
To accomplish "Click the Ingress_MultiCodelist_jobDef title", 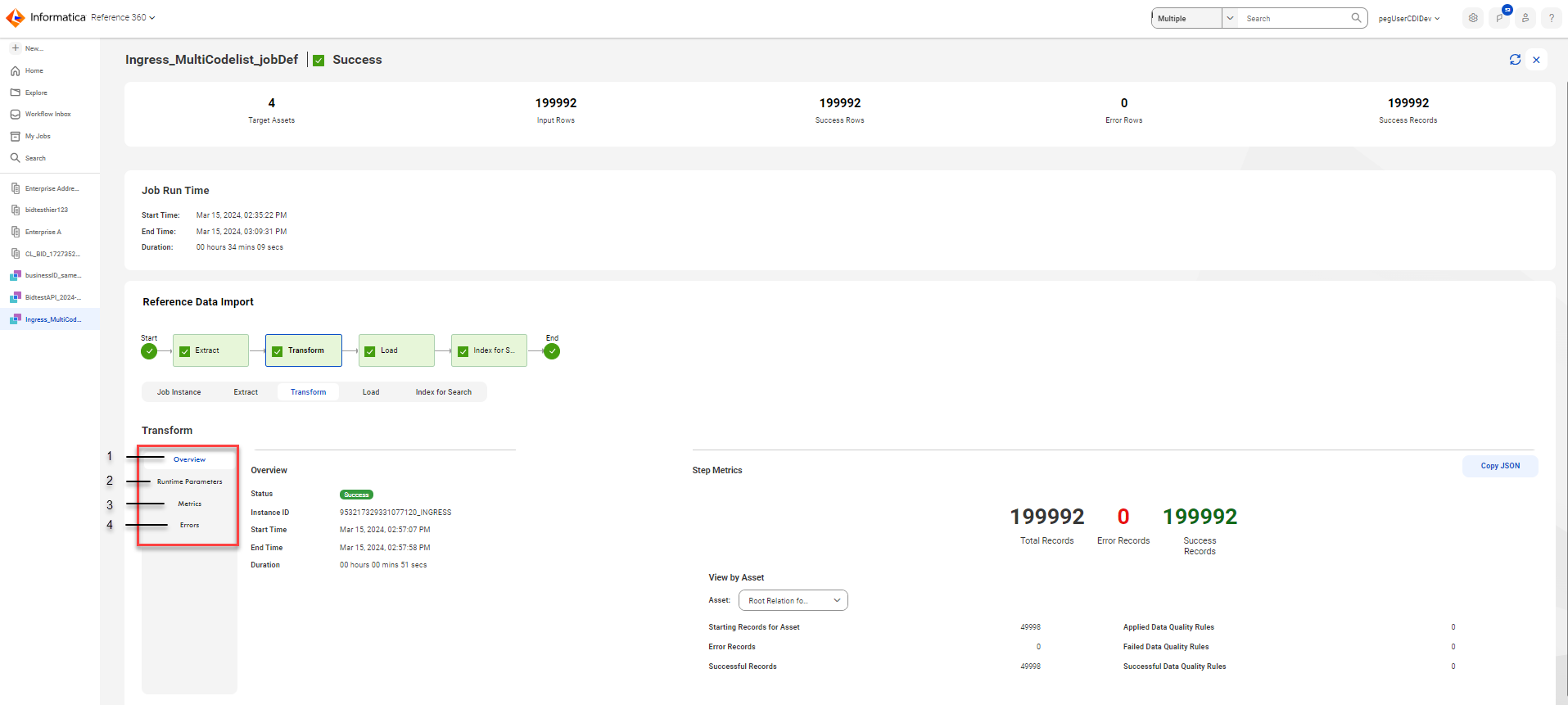I will 211,60.
